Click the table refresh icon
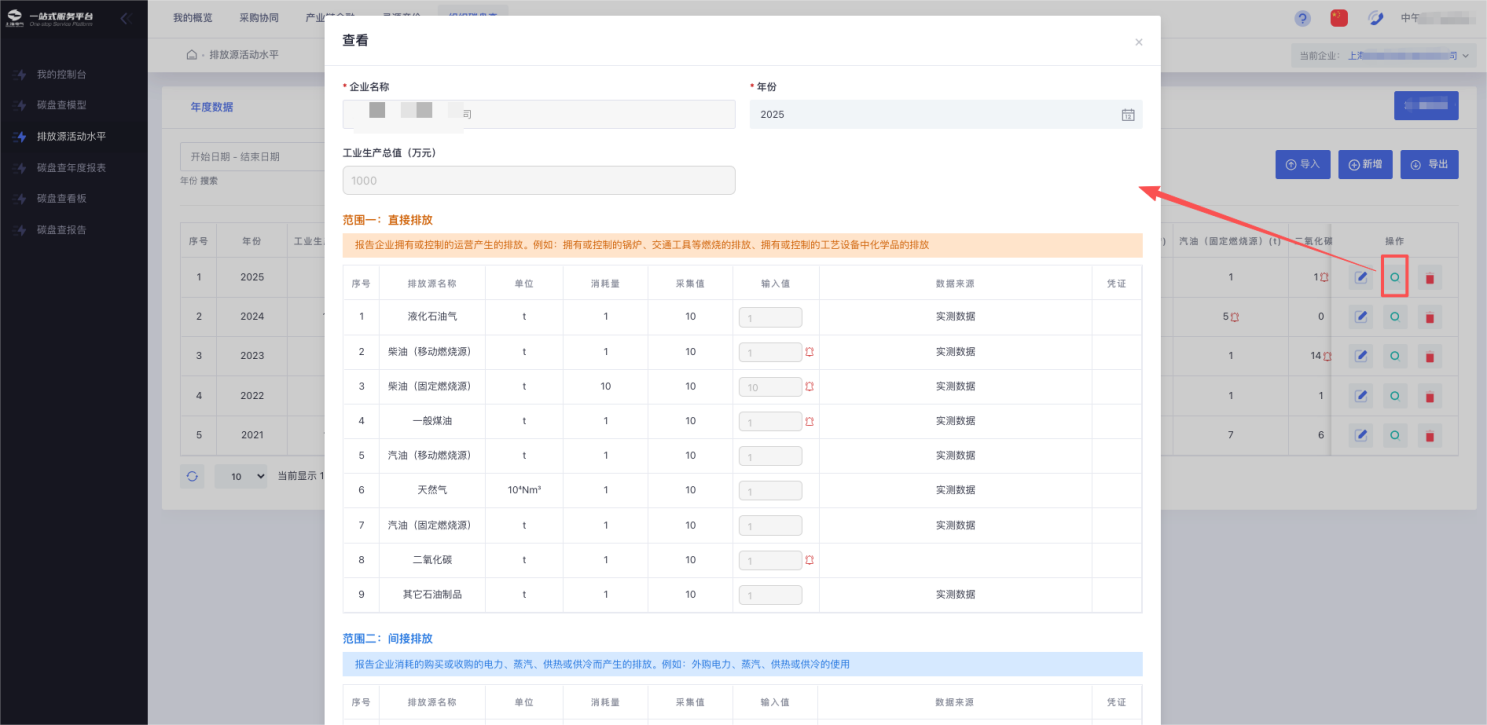Viewport: 1487px width, 725px height. point(192,476)
